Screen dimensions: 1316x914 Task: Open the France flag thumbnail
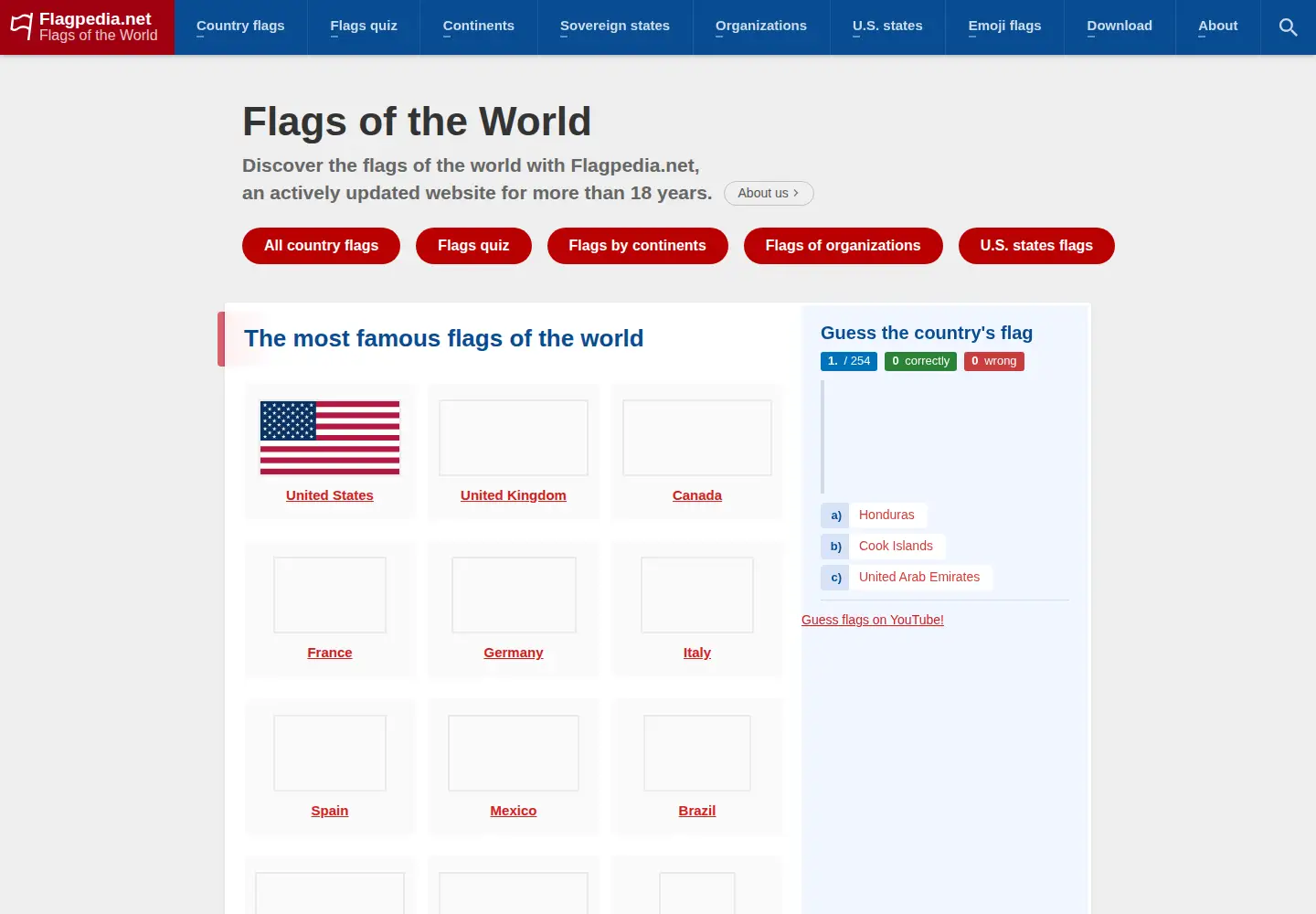coord(330,595)
